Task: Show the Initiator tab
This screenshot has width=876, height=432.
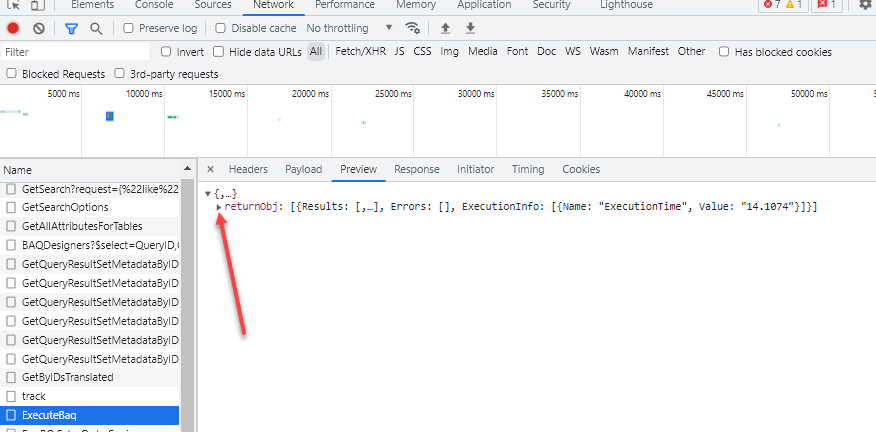Action: pos(475,169)
